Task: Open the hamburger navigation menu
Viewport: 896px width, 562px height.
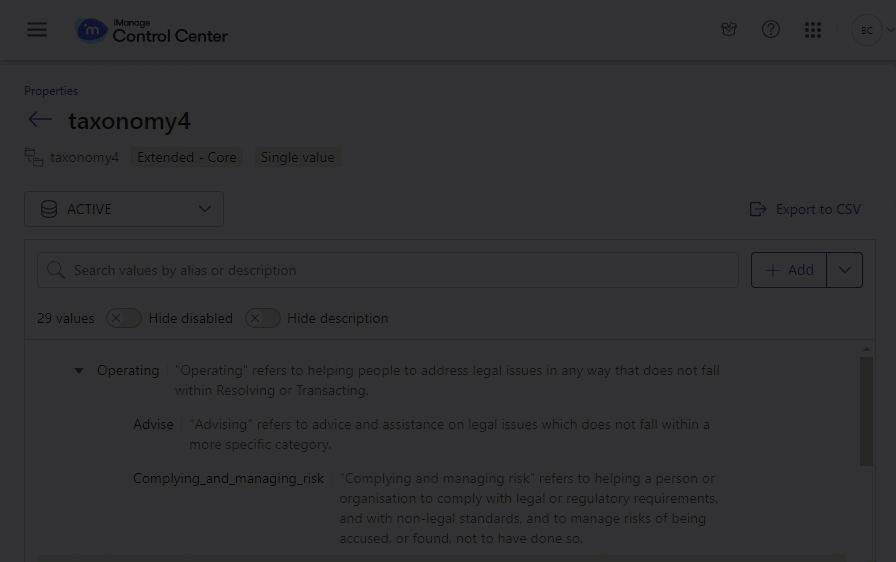Action: [x=37, y=29]
